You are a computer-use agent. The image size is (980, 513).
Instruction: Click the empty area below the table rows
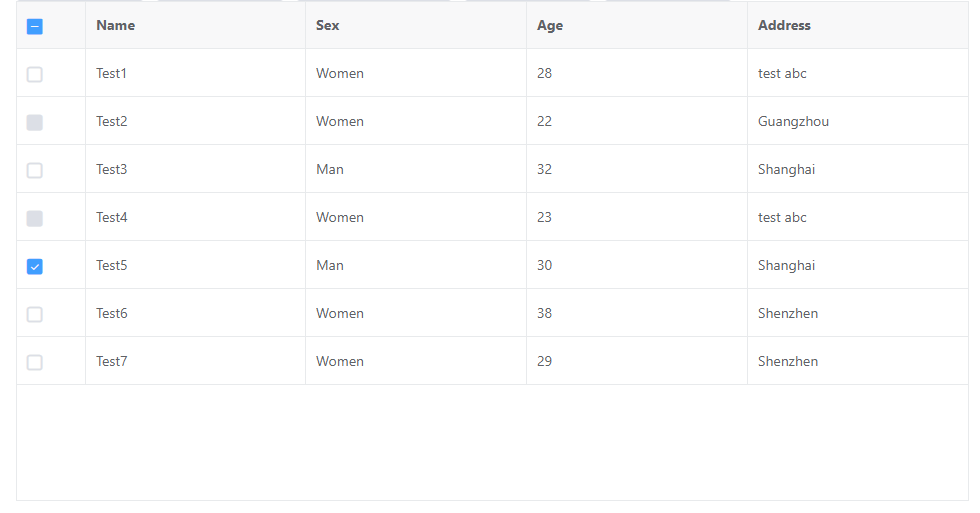[x=490, y=442]
